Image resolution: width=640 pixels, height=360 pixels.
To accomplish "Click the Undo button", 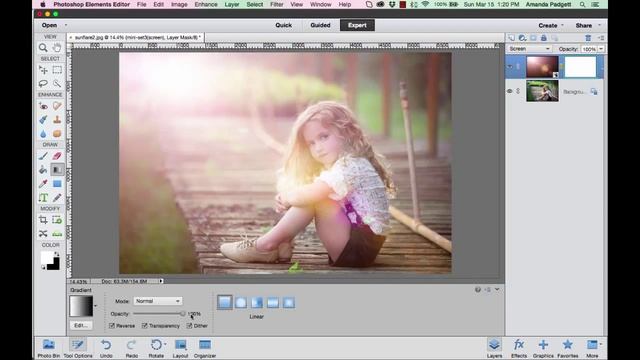I will pos(106,349).
